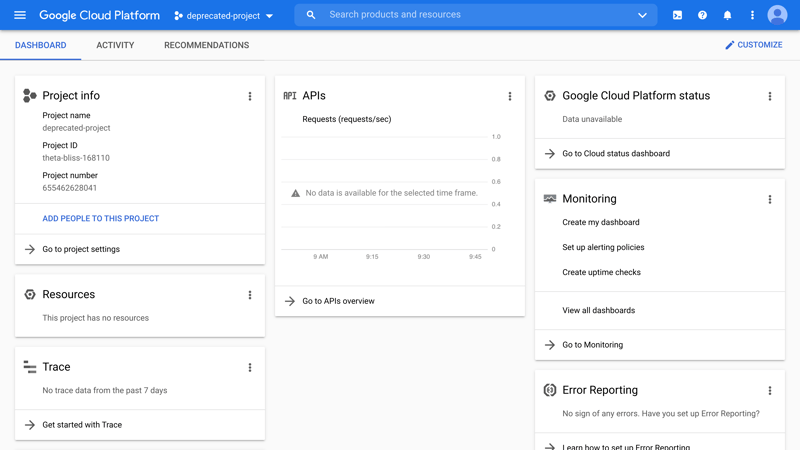Open the APIs card options menu
The image size is (800, 450).
point(510,96)
